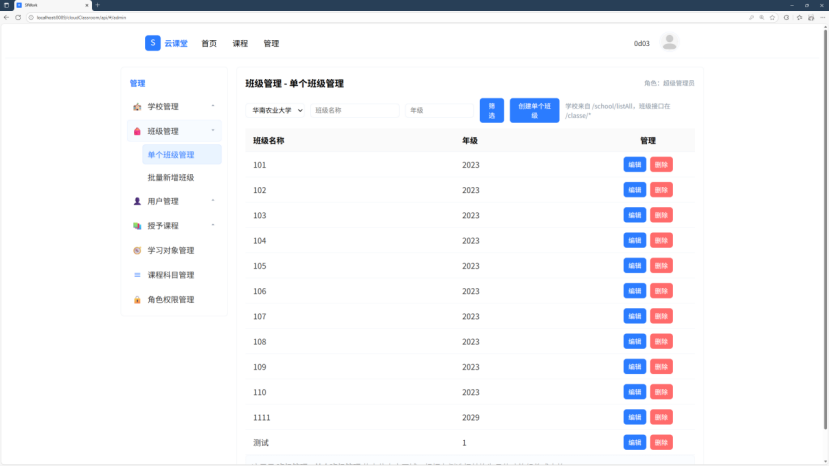Click the 学校管理 school icon
This screenshot has width=830, height=467.
137,107
